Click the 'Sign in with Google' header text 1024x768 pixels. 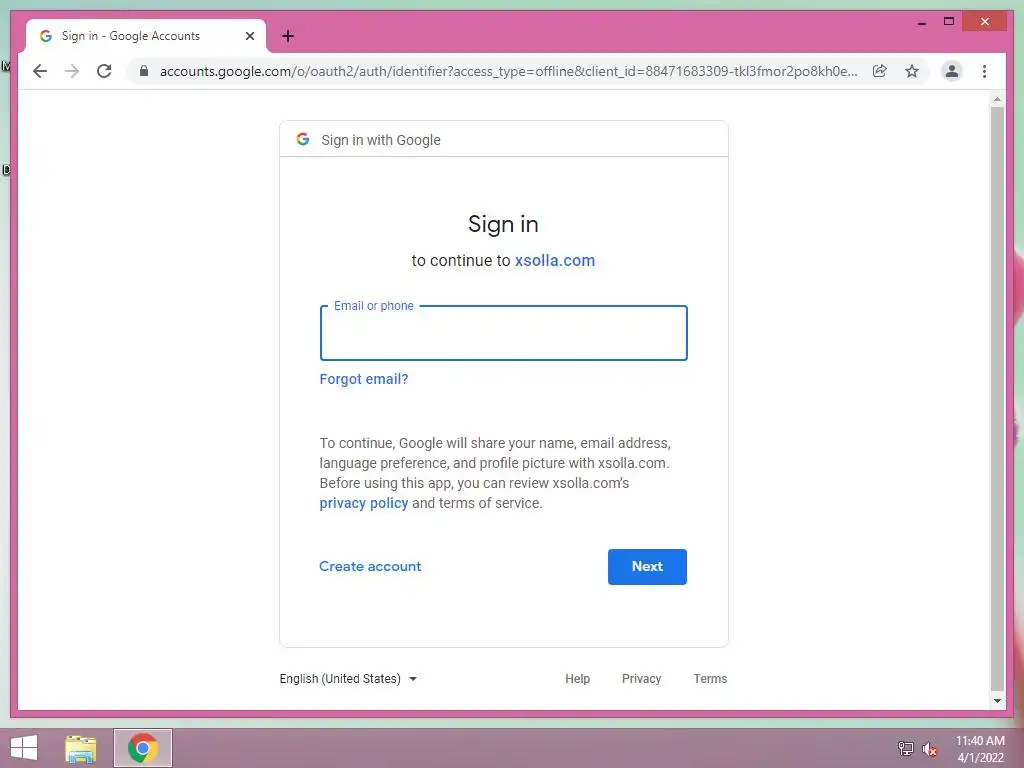point(381,140)
